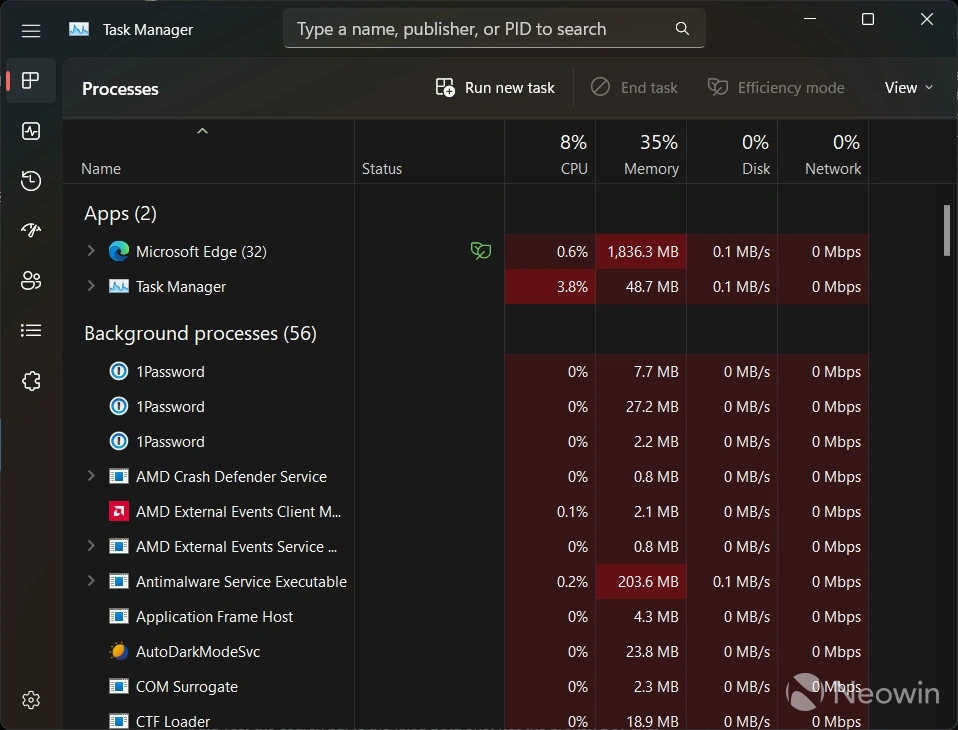
Task: Click the 23.8 MB AutoDarkModeSvc memory value
Action: pyautogui.click(x=652, y=652)
